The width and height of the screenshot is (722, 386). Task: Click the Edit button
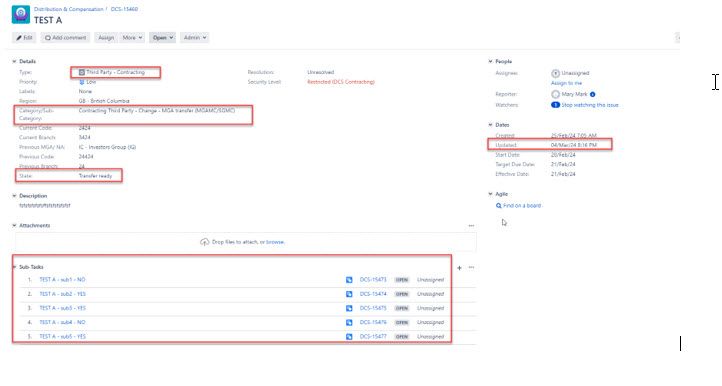(x=24, y=38)
